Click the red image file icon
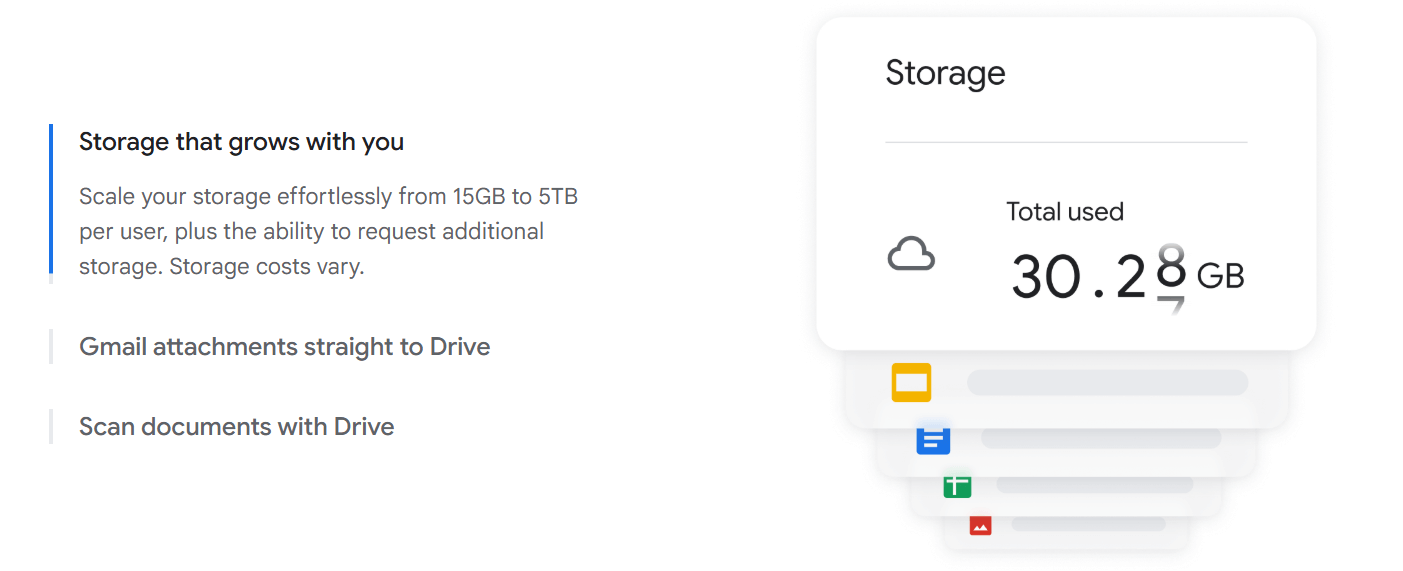Screen dimensions: 1403x571 (980, 525)
